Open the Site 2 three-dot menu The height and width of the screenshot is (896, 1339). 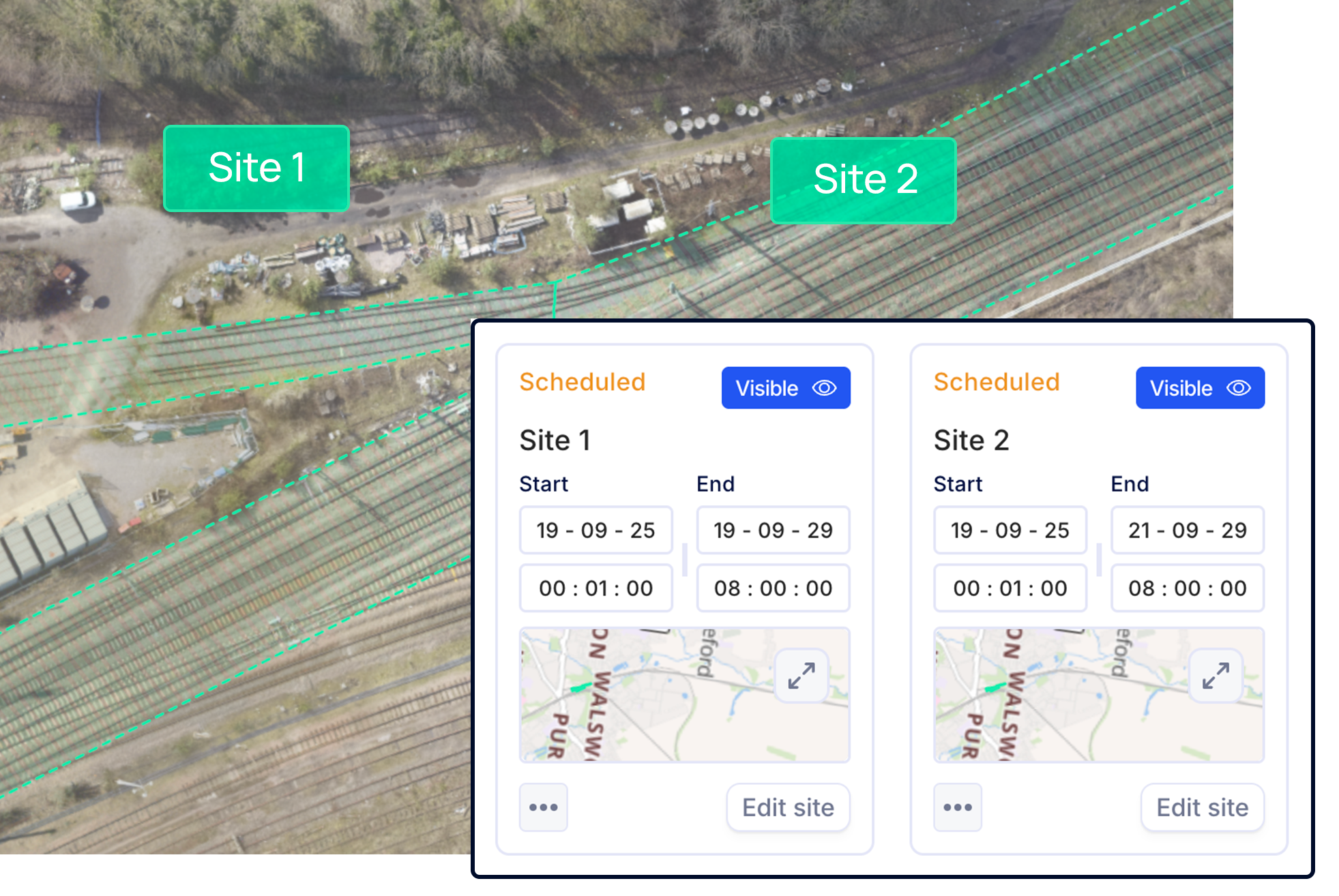click(x=958, y=807)
